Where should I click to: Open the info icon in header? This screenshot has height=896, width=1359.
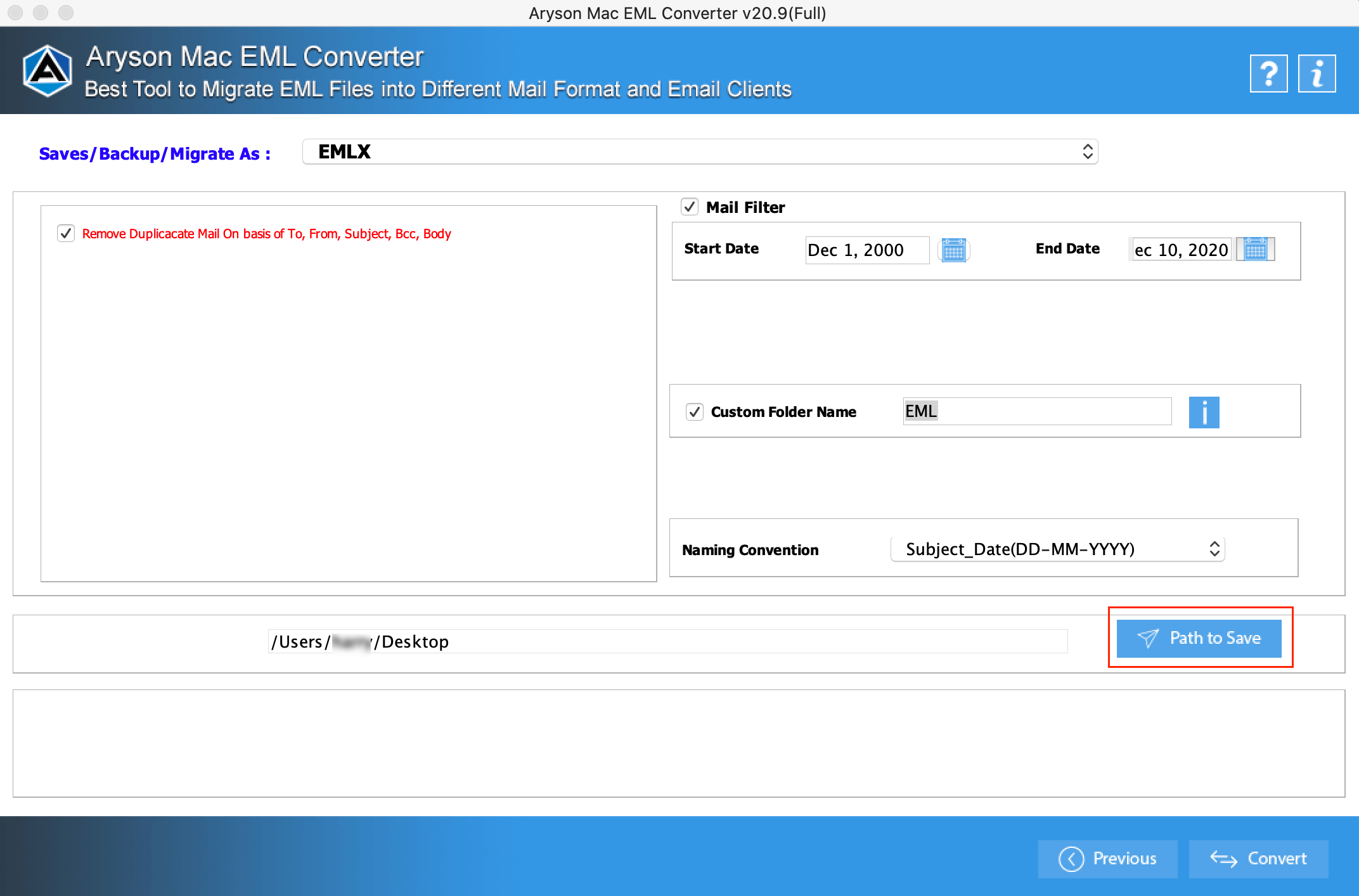coord(1317,74)
